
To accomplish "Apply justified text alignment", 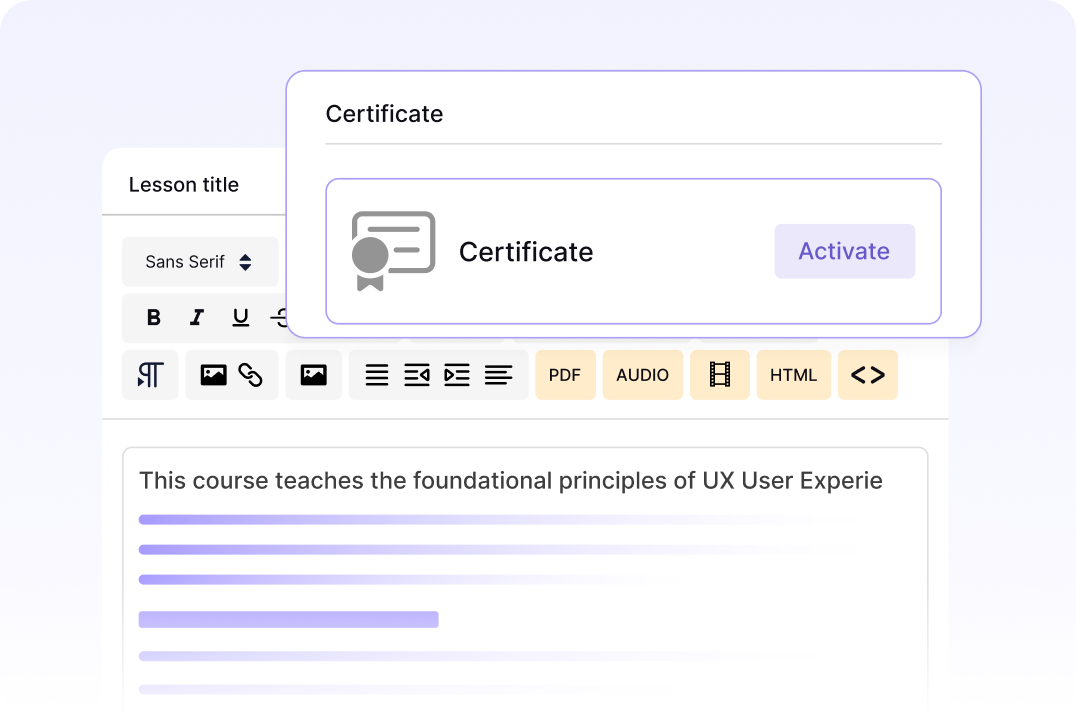I will 377,375.
